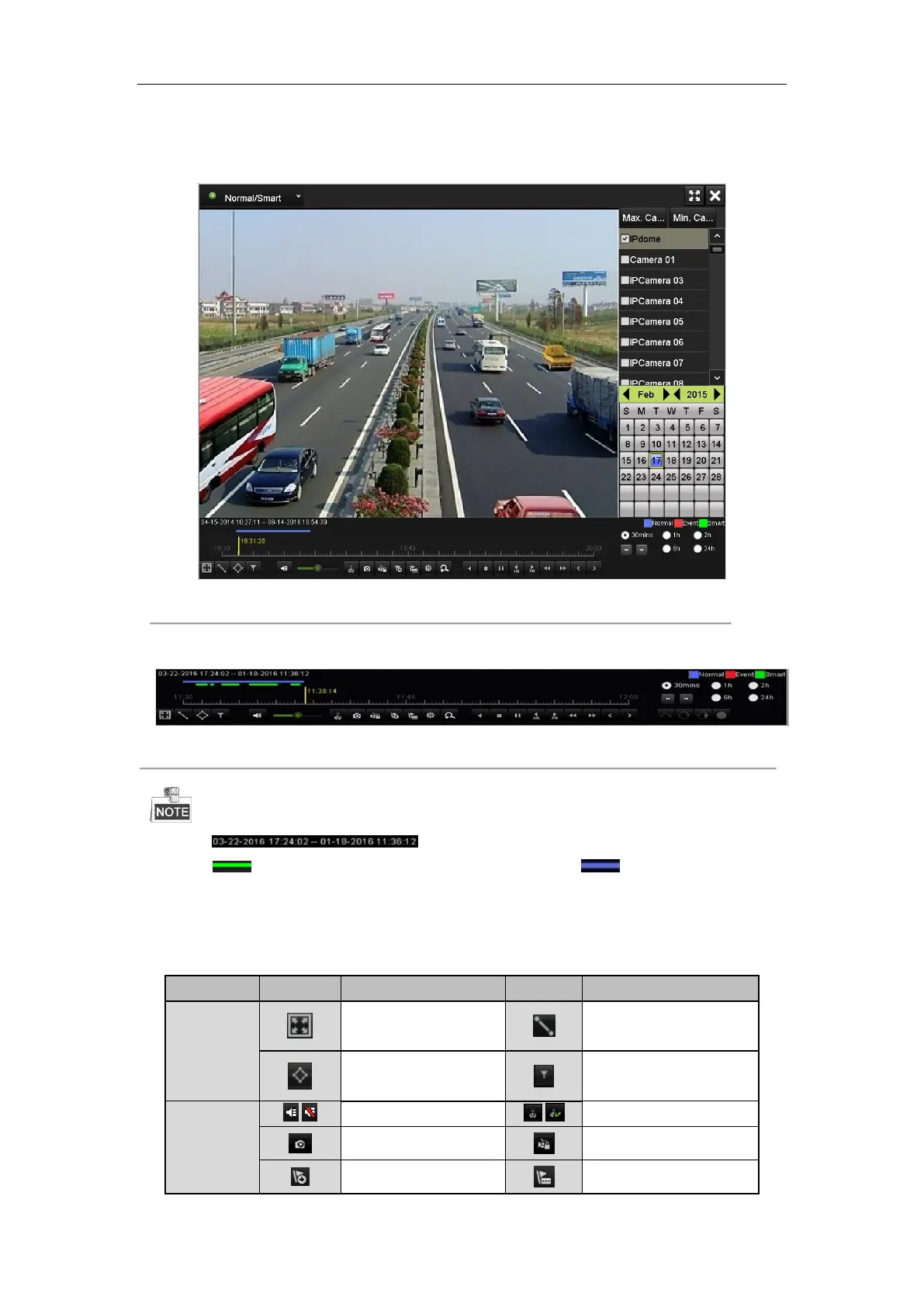Add default tag icon in highway playback window
Screen dimensions: 924x1307
pos(398,568)
